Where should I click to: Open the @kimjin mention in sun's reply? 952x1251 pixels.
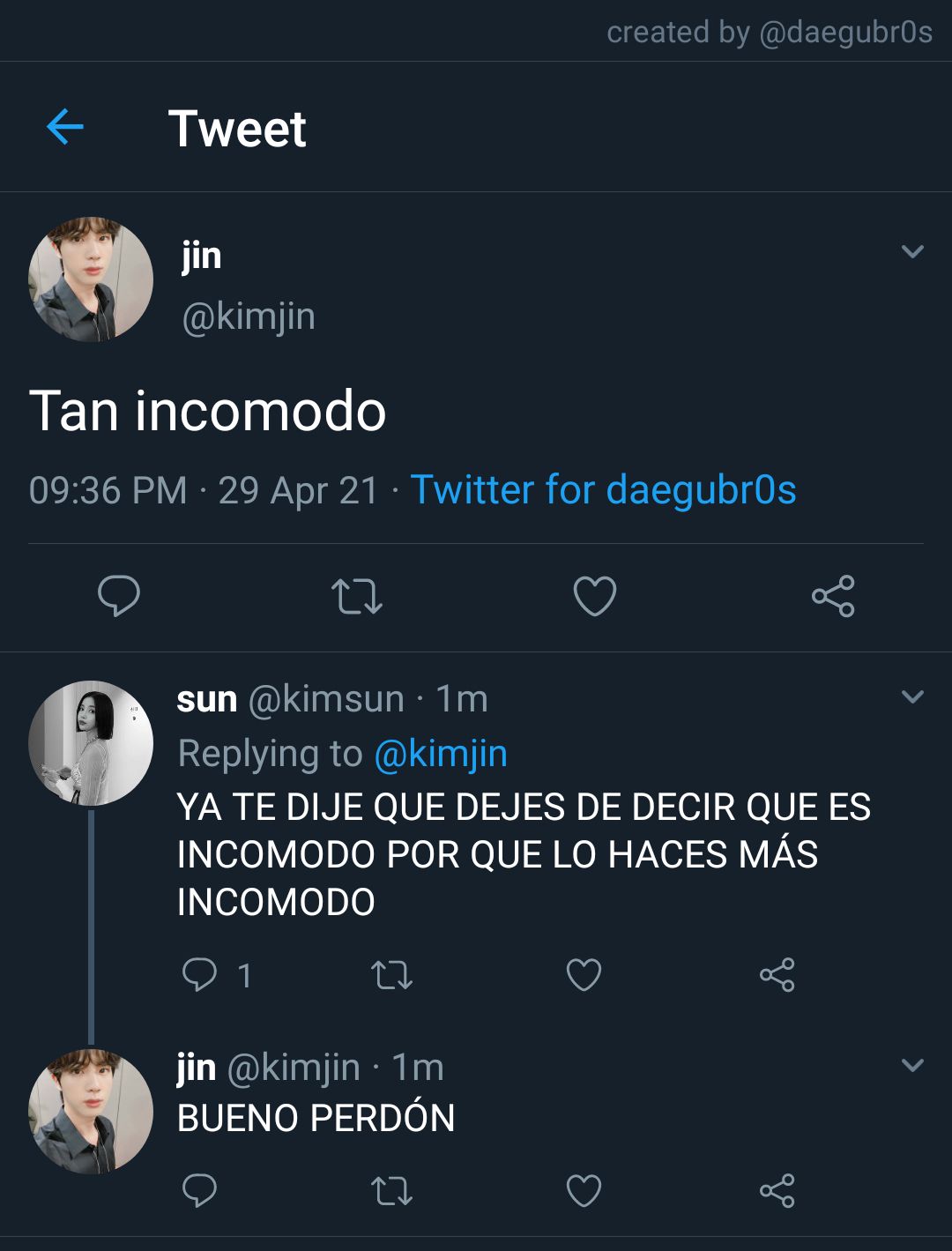tap(441, 755)
